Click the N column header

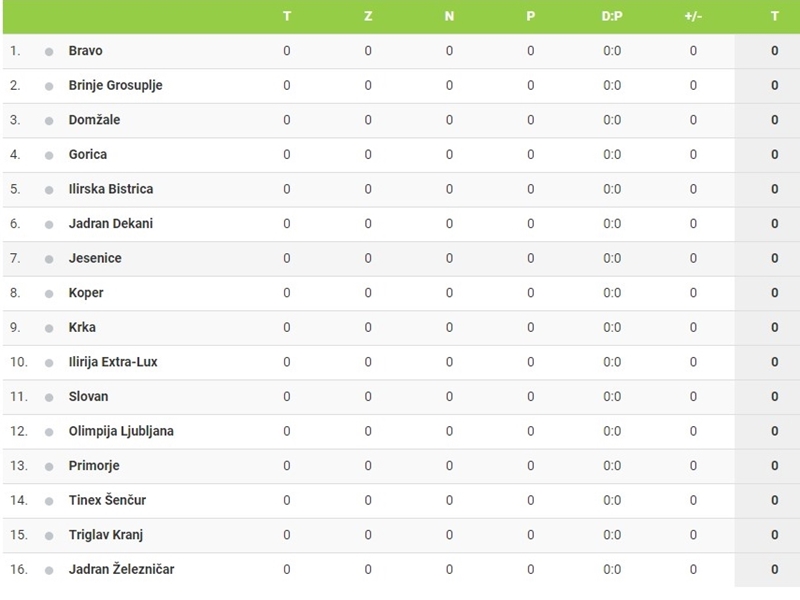pyautogui.click(x=449, y=16)
